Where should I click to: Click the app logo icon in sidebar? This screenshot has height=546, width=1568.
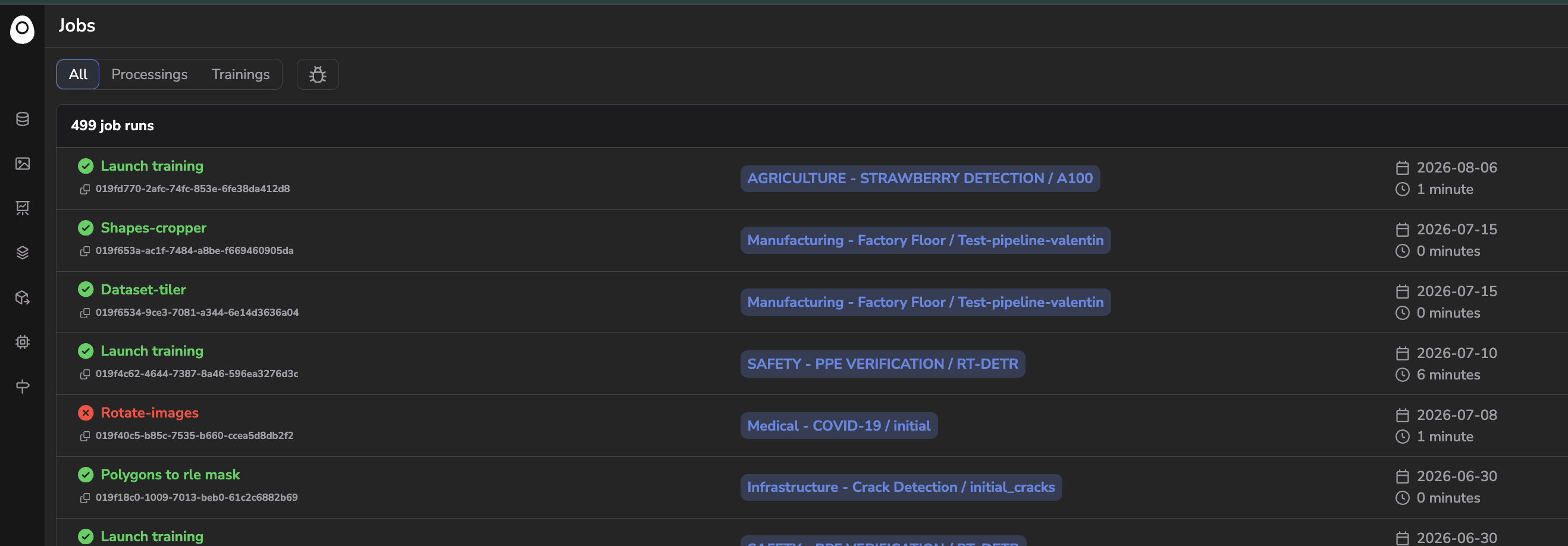tap(23, 29)
